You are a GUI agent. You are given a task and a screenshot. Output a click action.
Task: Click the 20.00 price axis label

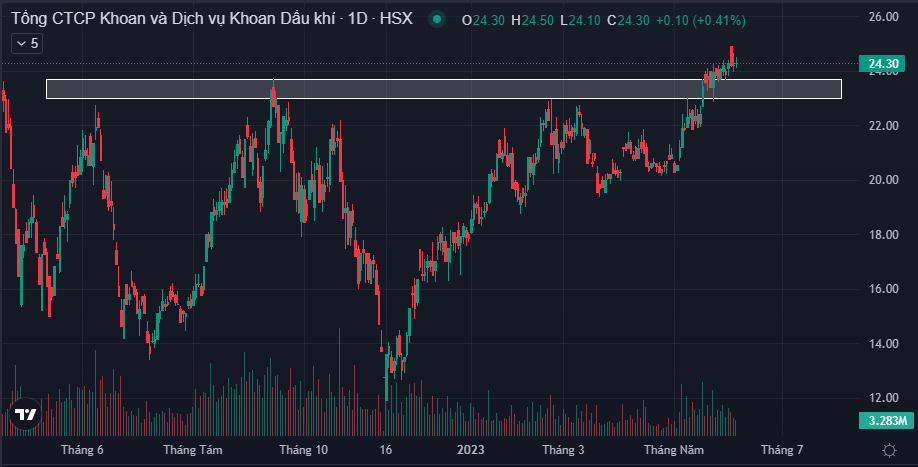[x=883, y=180]
